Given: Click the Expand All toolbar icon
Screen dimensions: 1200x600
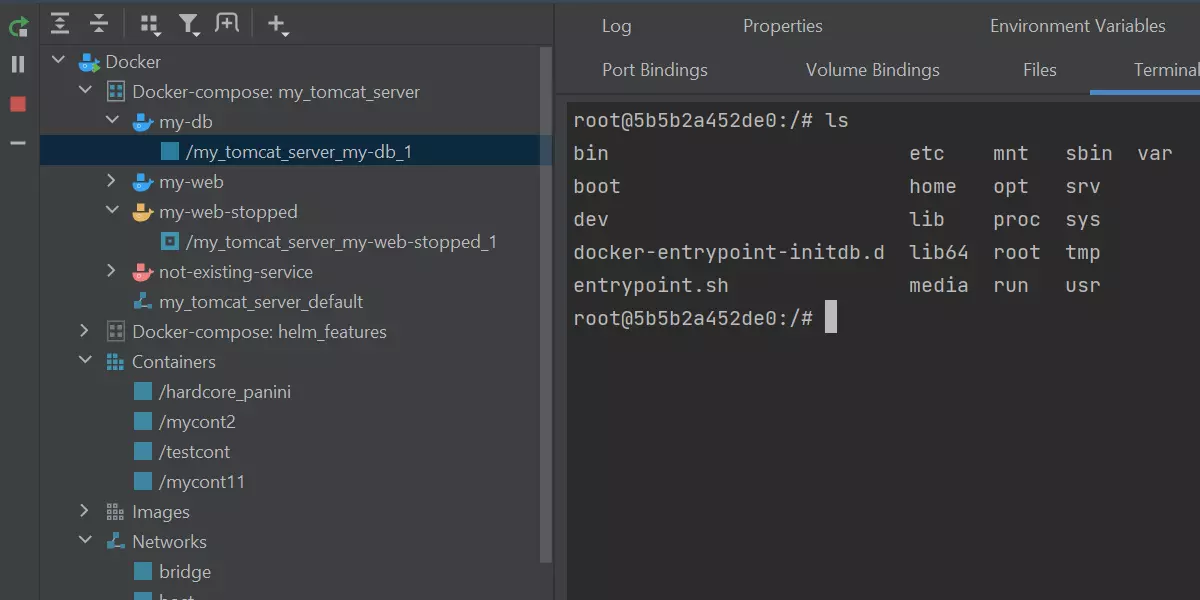Looking at the screenshot, I should click(x=61, y=23).
